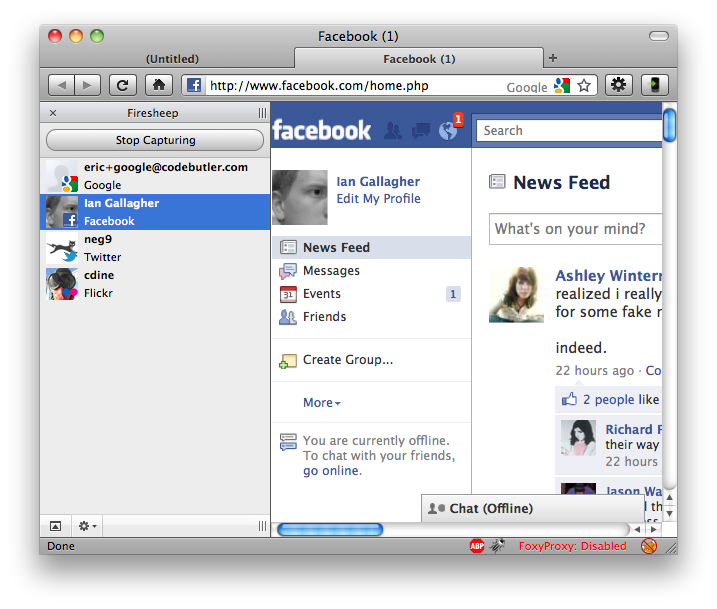The height and width of the screenshot is (609, 717).
Task: Click scrollbar right arrow at bottom
Action: coord(654,529)
